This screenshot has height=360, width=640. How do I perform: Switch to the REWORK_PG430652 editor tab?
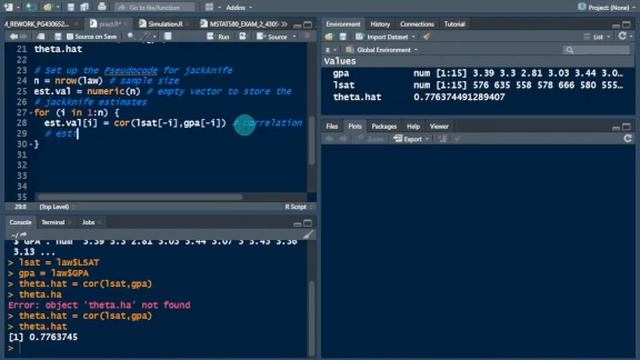pos(38,24)
